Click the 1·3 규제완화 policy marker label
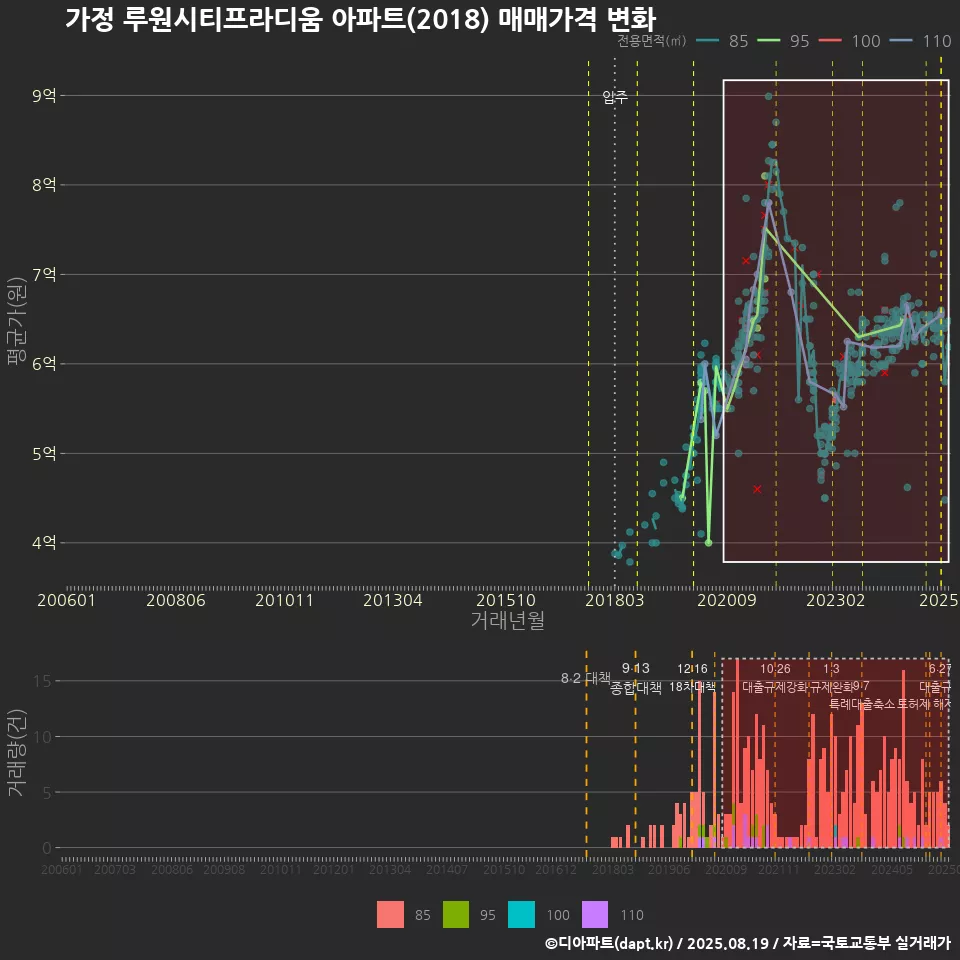 tap(831, 678)
